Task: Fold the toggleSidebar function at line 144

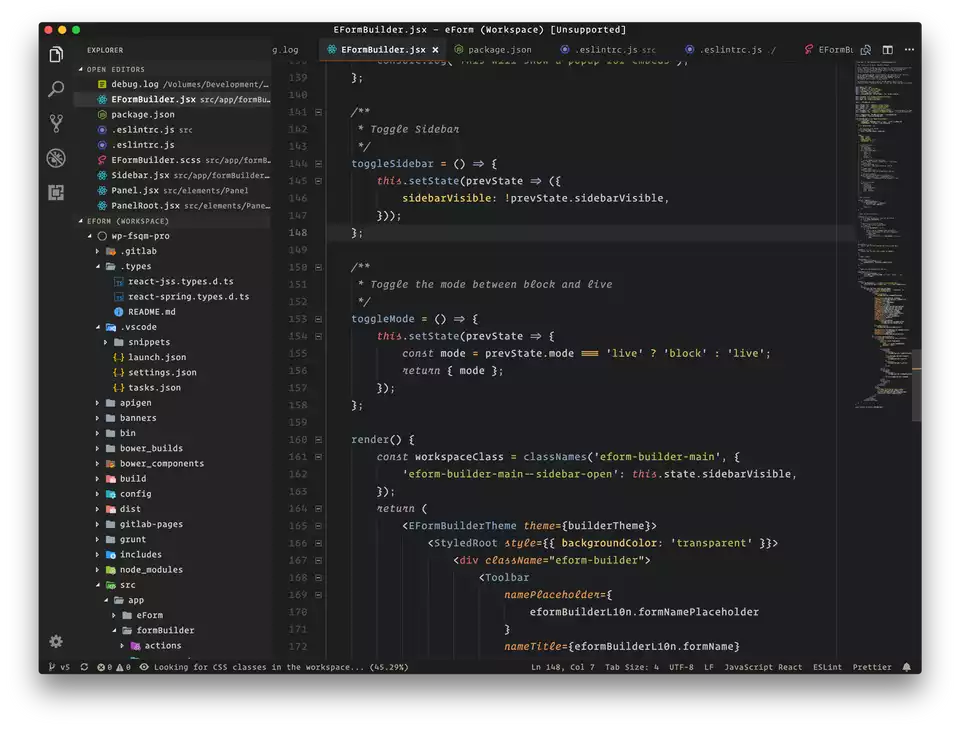Action: (318, 163)
